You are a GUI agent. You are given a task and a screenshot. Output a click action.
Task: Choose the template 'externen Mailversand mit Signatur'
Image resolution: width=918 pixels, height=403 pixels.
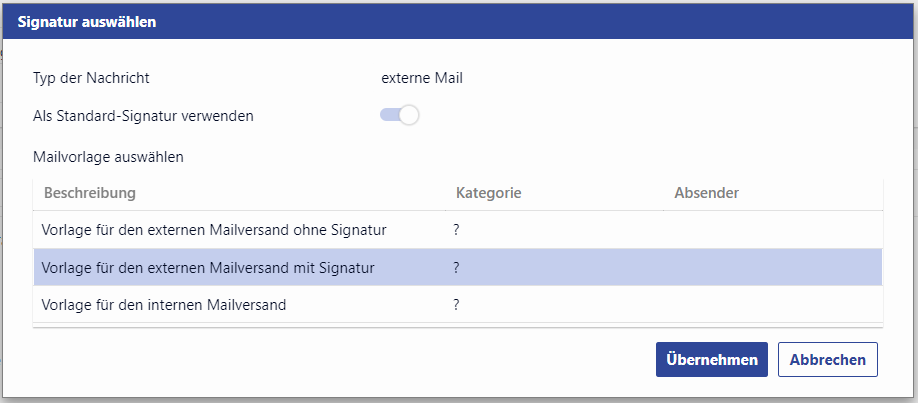[x=208, y=268]
